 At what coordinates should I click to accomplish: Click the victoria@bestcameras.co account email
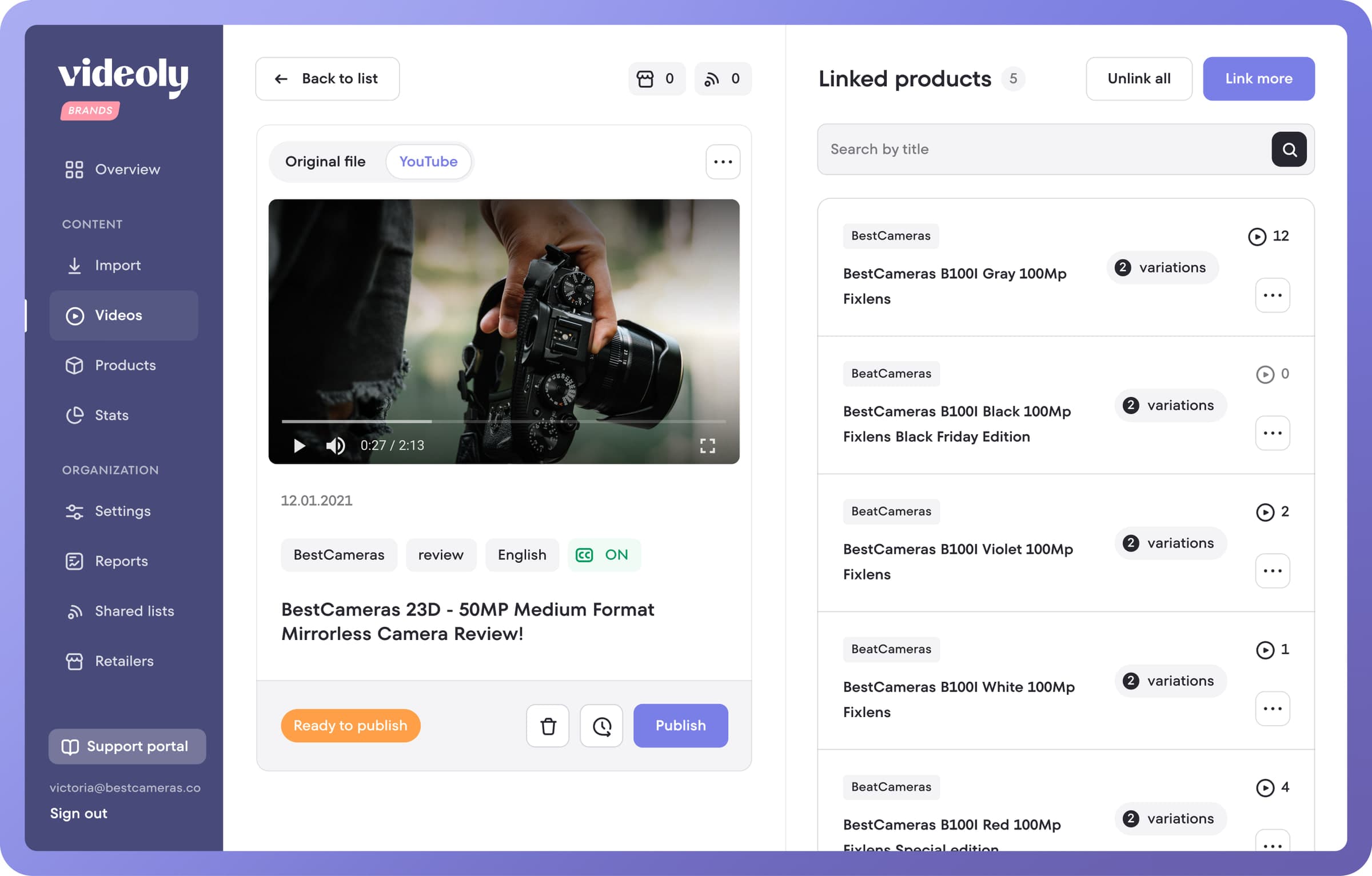pos(125,787)
